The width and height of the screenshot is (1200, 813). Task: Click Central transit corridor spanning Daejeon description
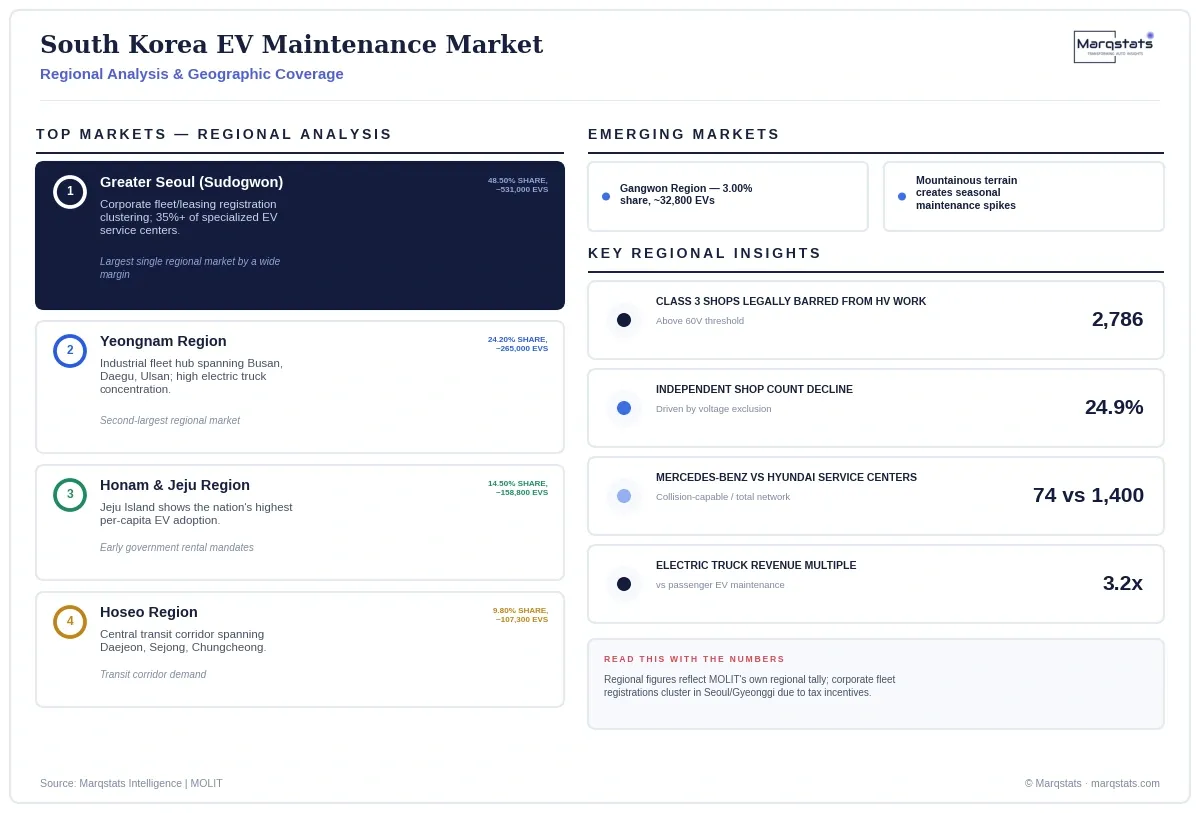(x=183, y=641)
